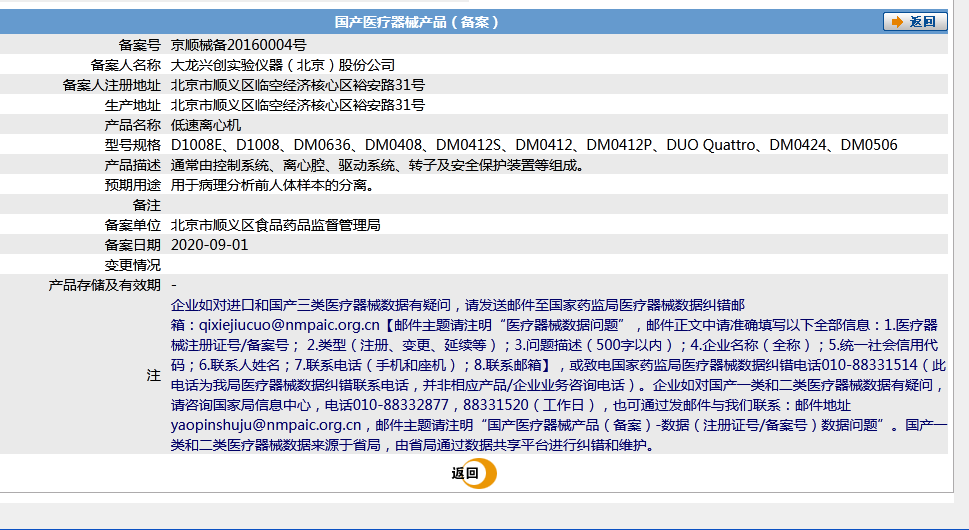Click the 型号规格 model list starting with D1008E
This screenshot has width=969, height=530.
click(x=534, y=145)
